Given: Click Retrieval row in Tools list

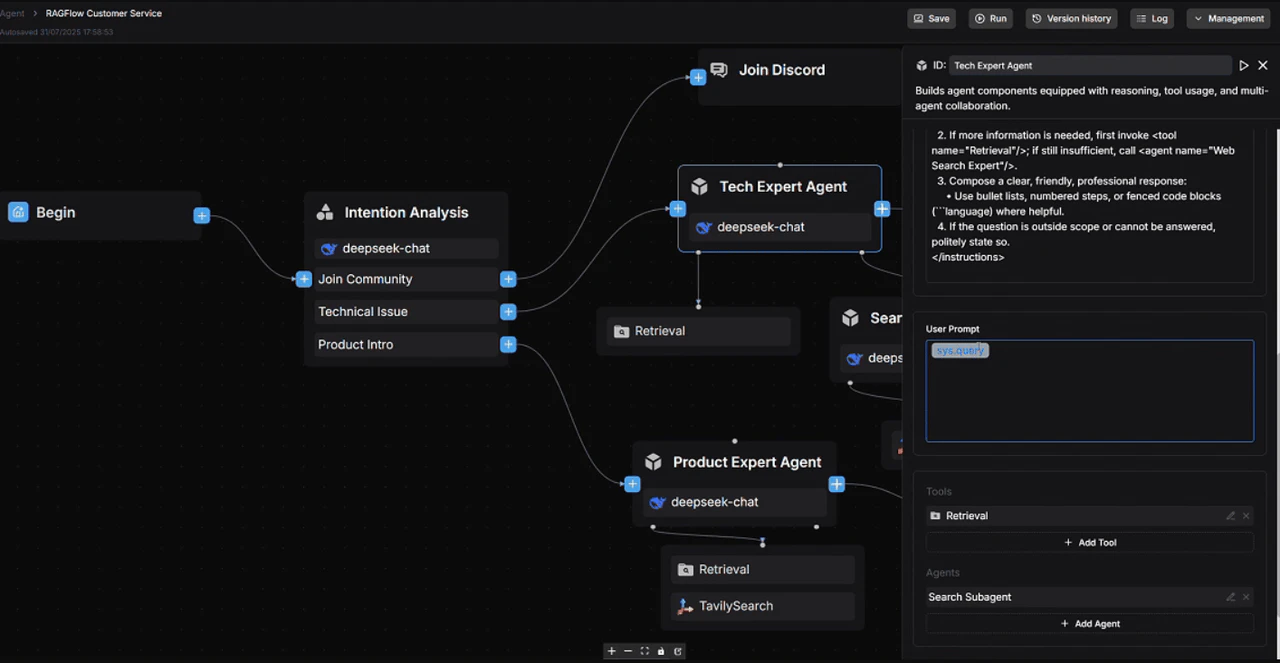Looking at the screenshot, I should (1090, 516).
